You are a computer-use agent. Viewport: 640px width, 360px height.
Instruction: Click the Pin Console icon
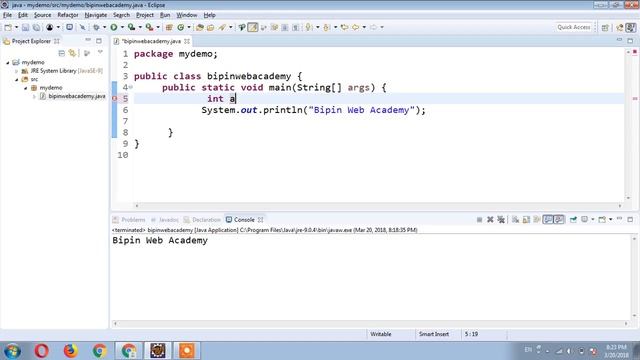pyautogui.click(x=573, y=220)
